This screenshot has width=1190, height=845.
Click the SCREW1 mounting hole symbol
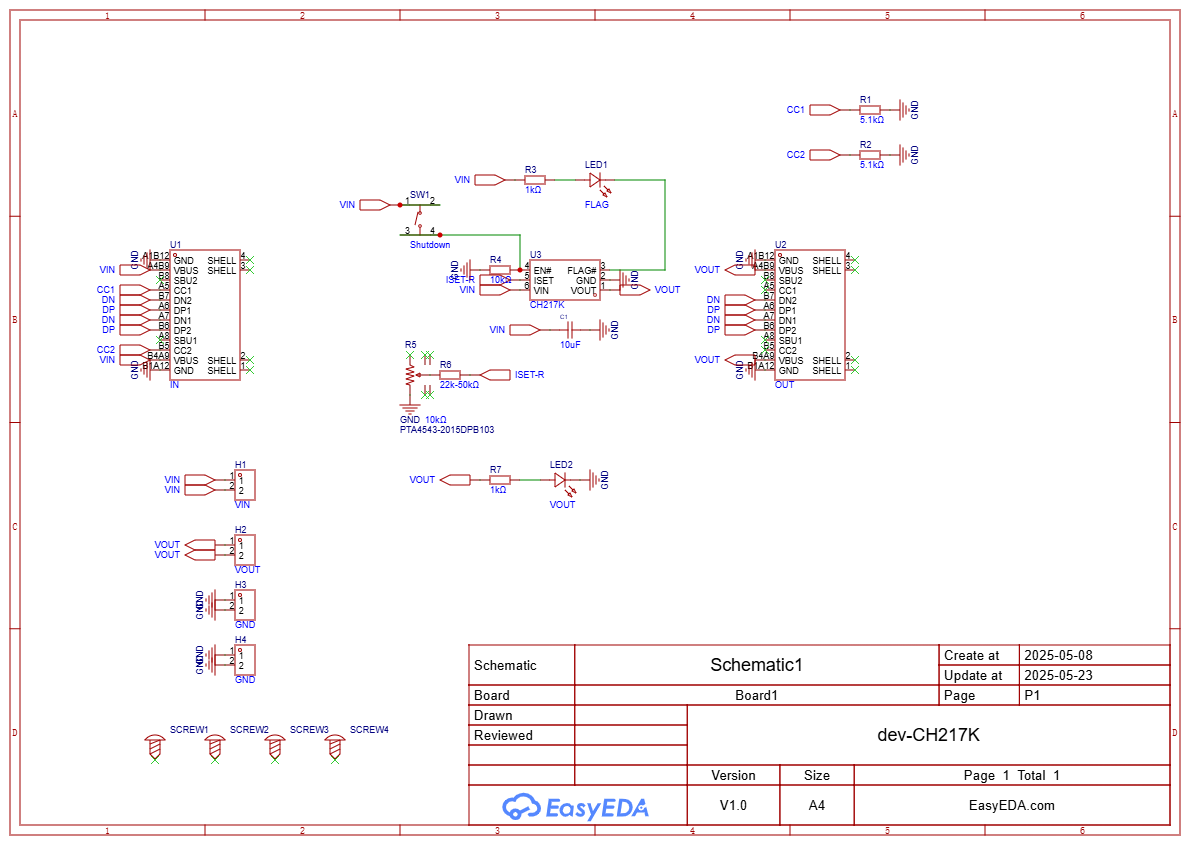(x=154, y=747)
